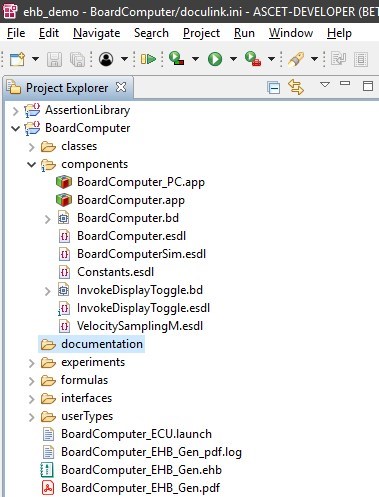Open the Window menu

(x=291, y=33)
